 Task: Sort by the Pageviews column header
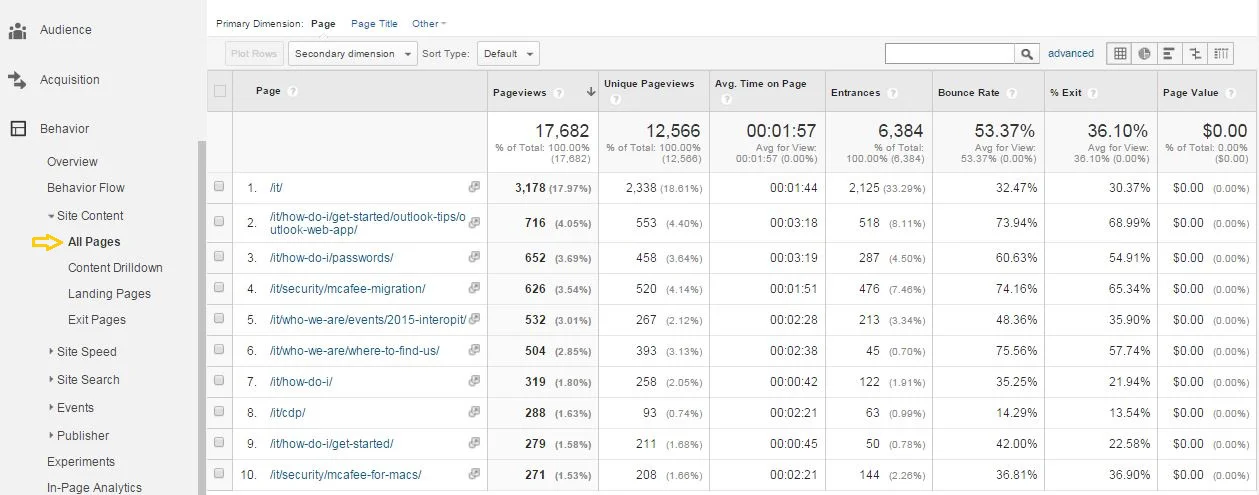tap(520, 93)
